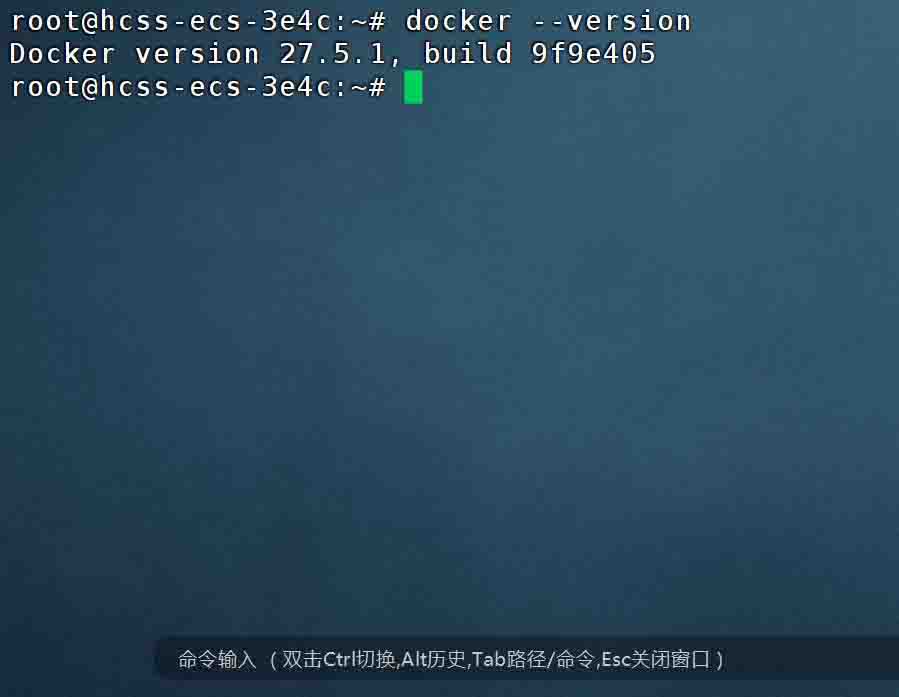Click the green terminal cursor block
This screenshot has width=899, height=697.
(x=413, y=87)
